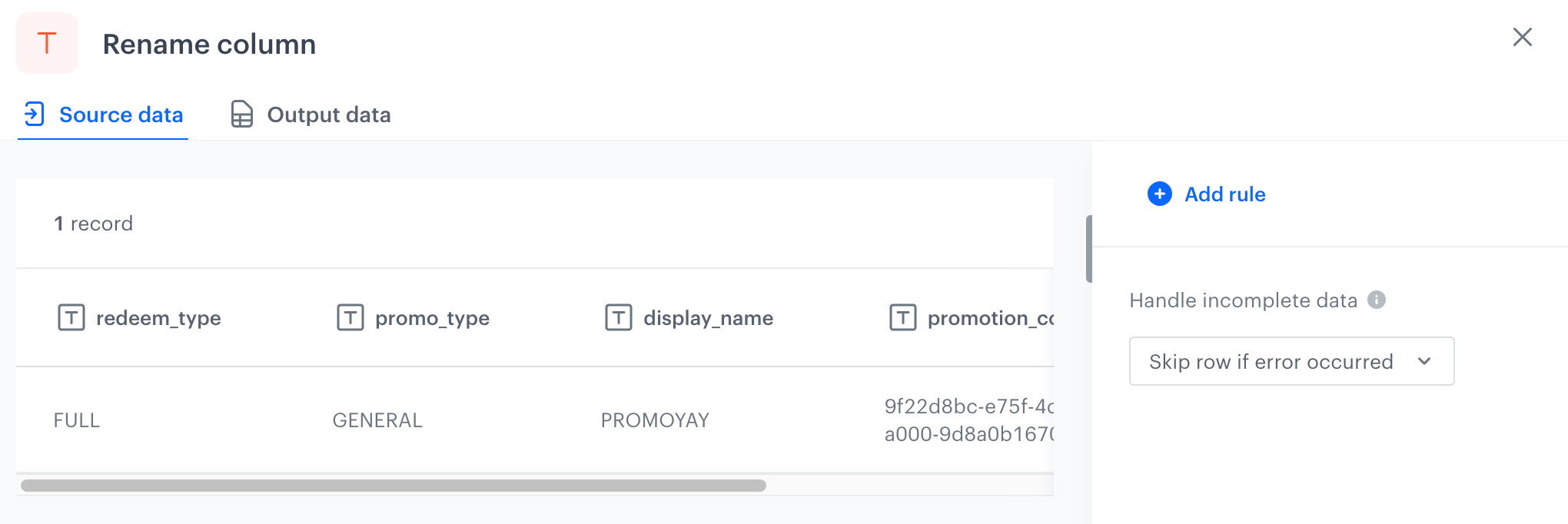The height and width of the screenshot is (524, 1568).
Task: Click the info icon beside Handle incomplete data
Action: (x=1377, y=300)
